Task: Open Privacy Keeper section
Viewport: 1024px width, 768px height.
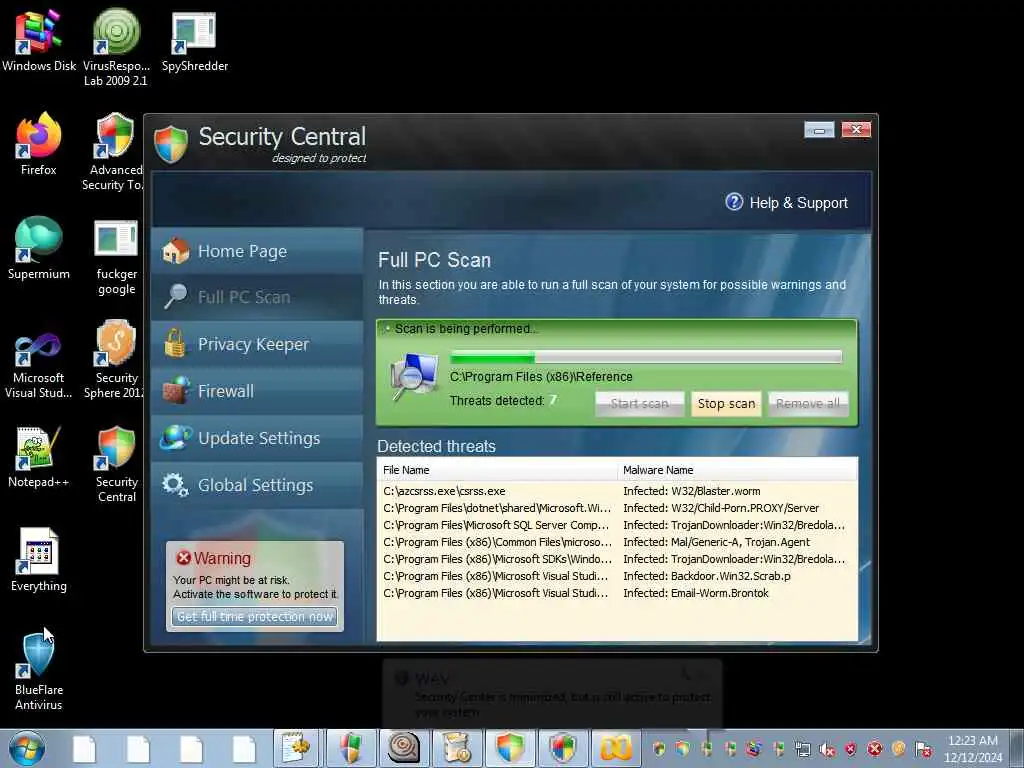Action: [x=257, y=344]
